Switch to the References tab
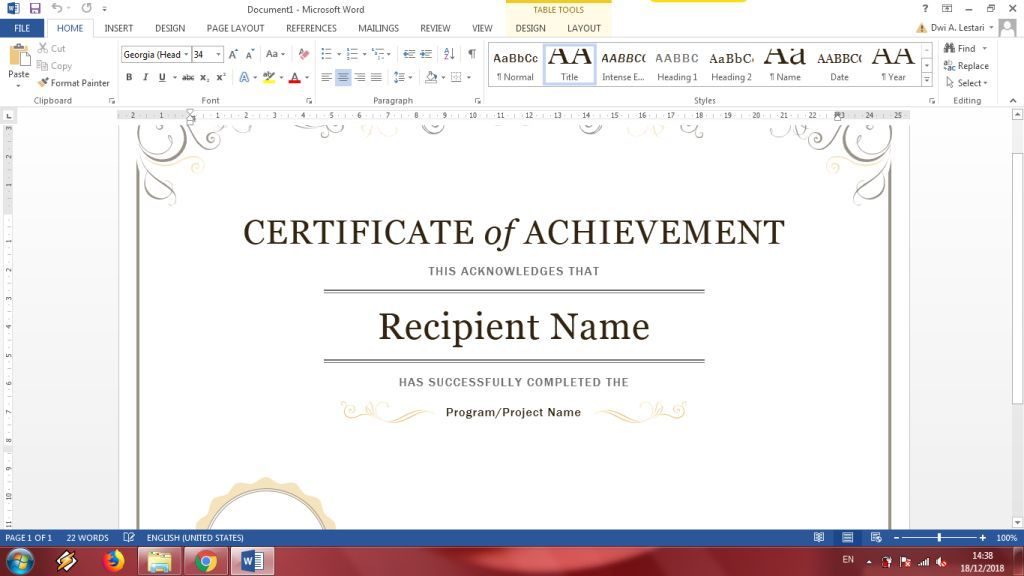Screen dimensions: 1024x576 311,28
